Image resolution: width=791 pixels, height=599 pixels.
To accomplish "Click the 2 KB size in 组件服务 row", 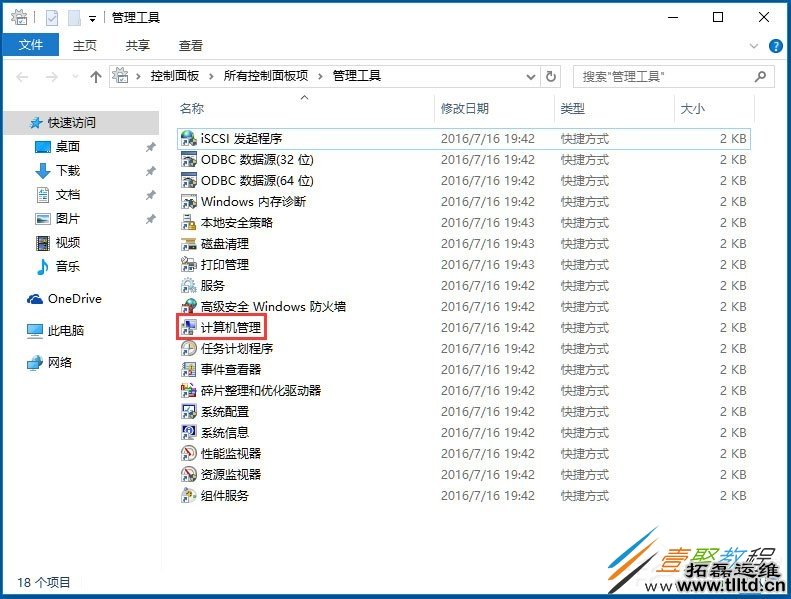I will click(x=733, y=496).
